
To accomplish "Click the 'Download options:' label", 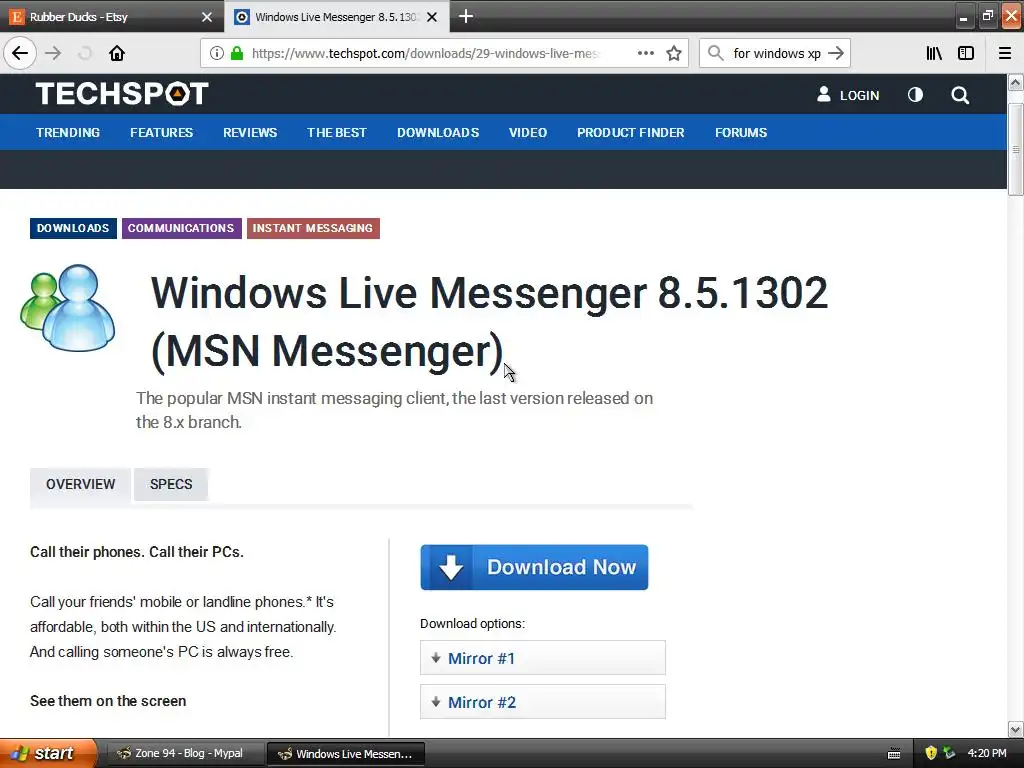I will (x=472, y=624).
